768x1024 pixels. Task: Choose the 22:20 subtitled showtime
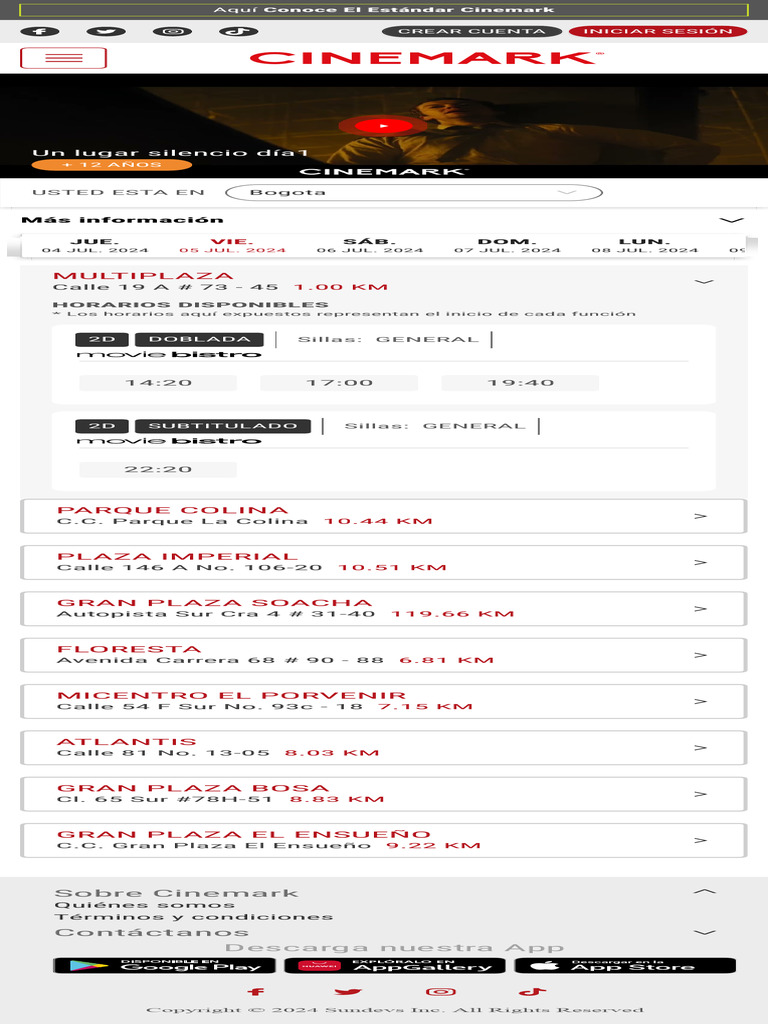tap(158, 470)
